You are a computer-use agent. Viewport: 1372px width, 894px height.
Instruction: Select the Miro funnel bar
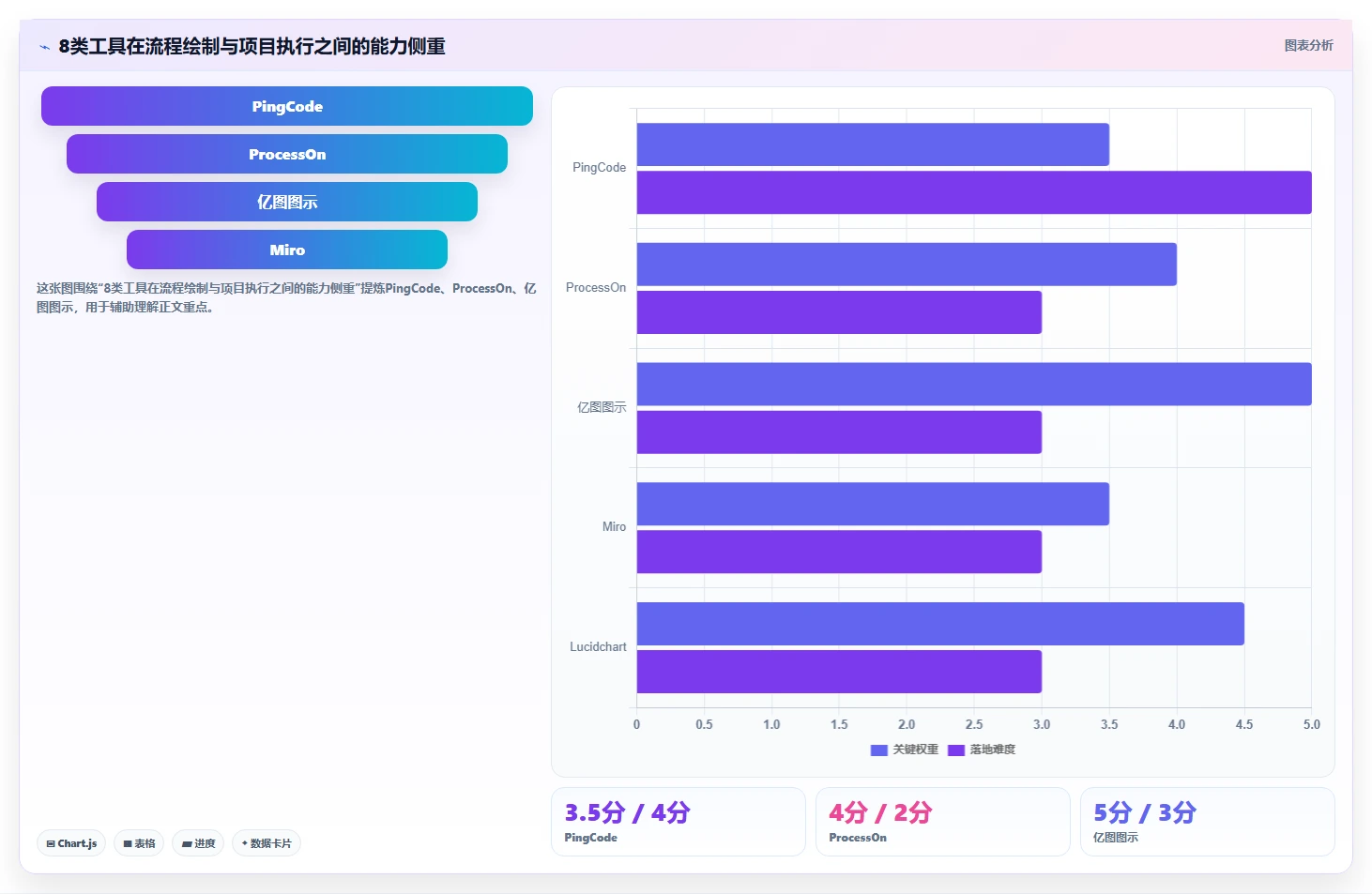287,250
